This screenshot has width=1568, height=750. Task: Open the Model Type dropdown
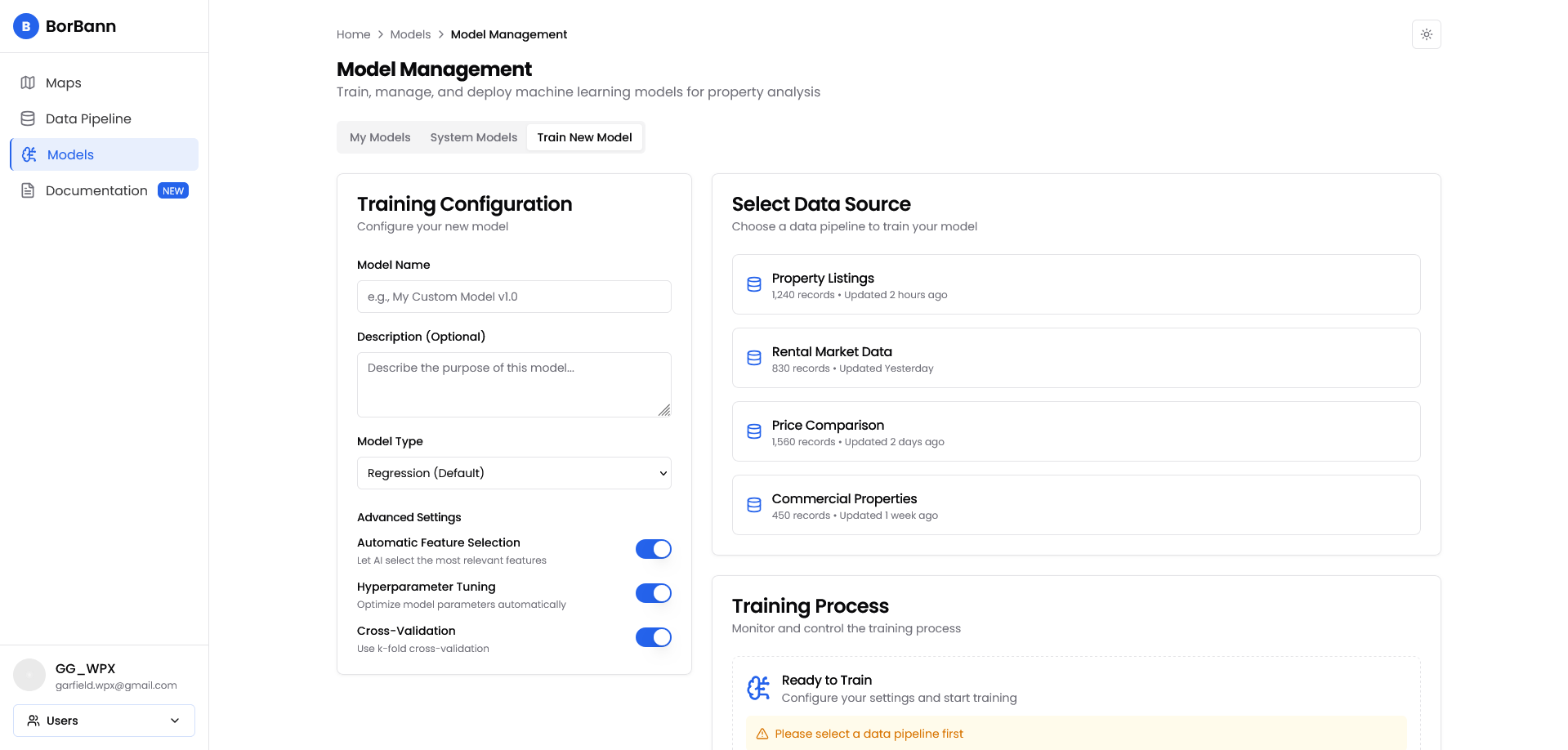click(x=514, y=473)
